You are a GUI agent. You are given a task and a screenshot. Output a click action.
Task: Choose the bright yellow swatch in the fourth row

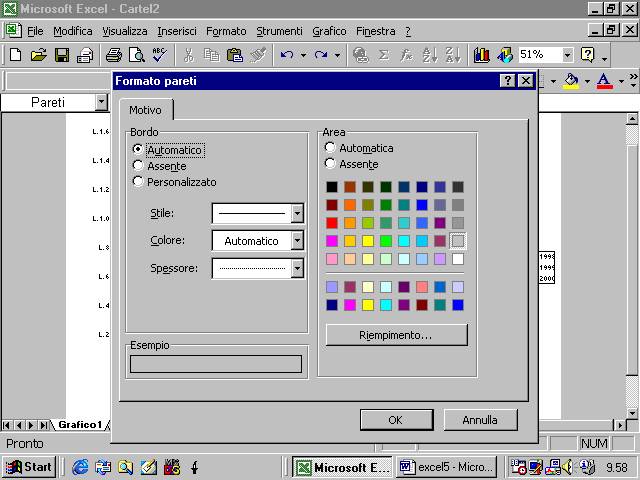point(368,241)
